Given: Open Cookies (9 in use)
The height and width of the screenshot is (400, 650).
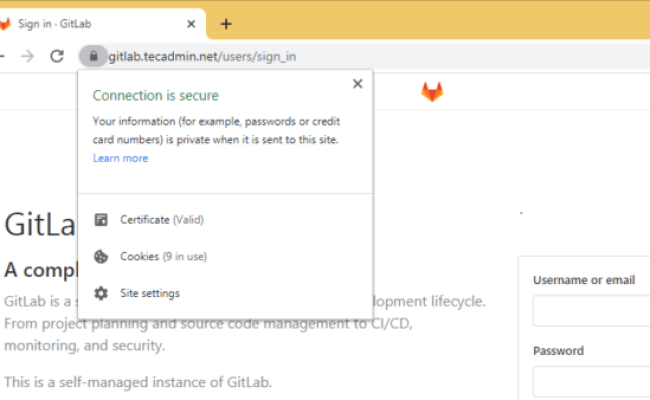Looking at the screenshot, I should 163,257.
